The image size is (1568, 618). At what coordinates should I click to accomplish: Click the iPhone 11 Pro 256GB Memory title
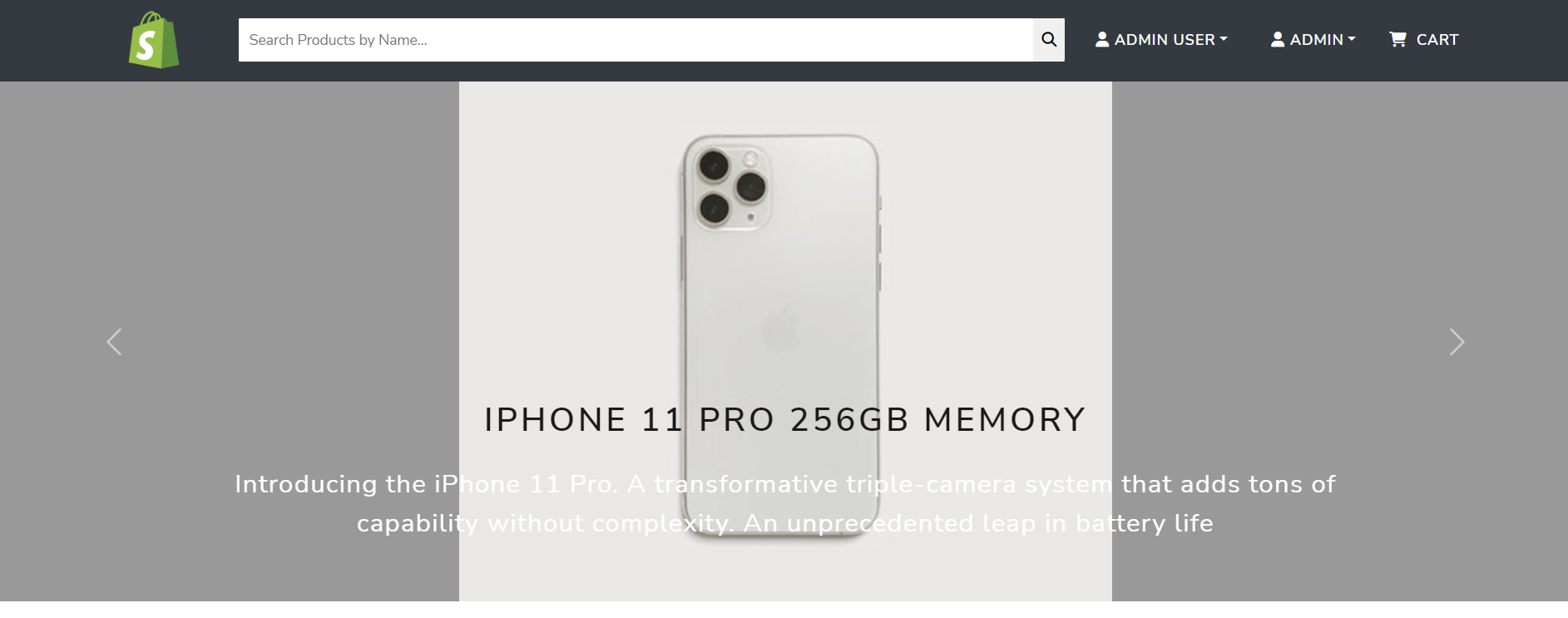click(785, 419)
